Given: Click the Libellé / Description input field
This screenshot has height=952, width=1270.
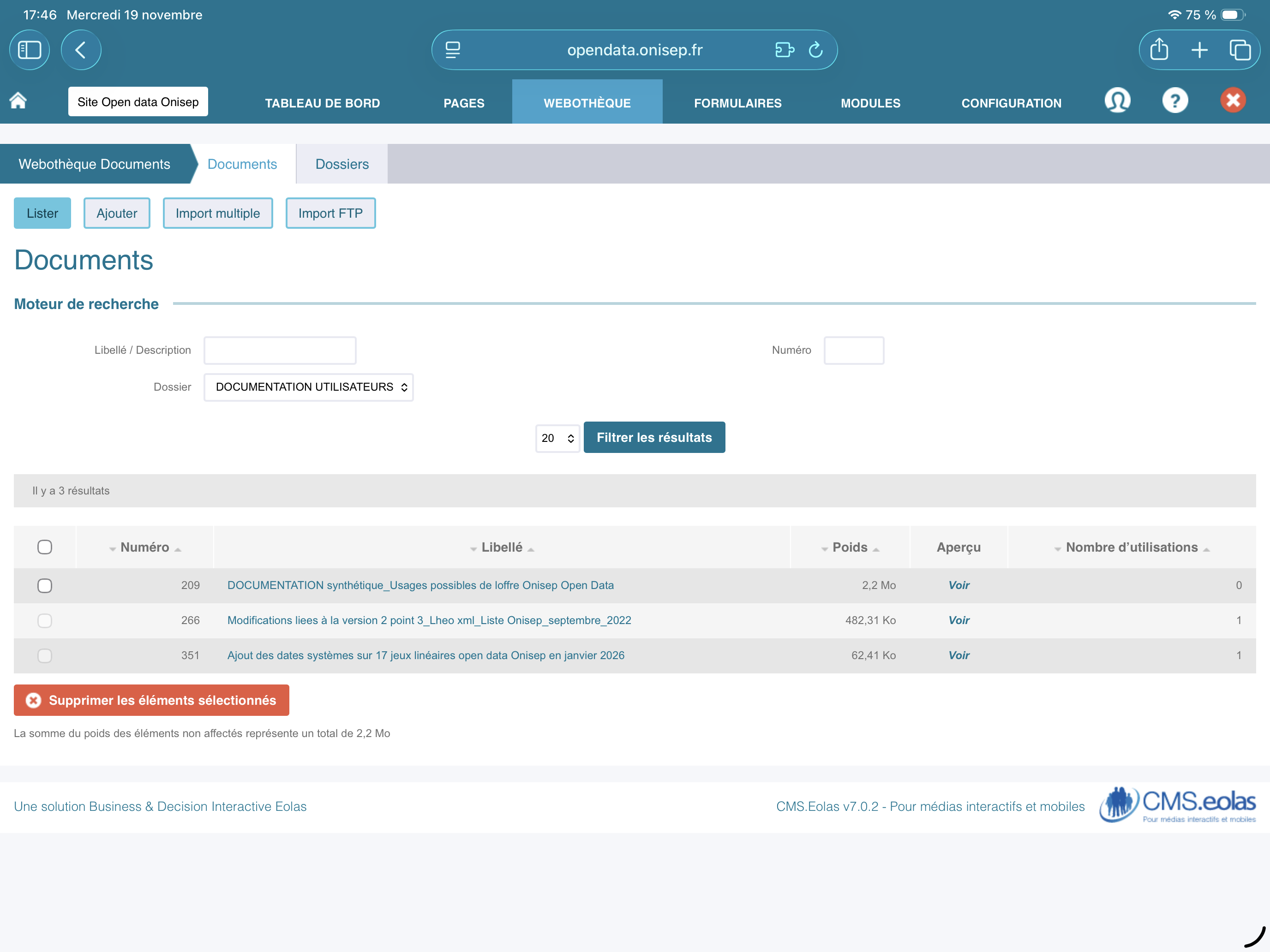Looking at the screenshot, I should pos(280,350).
